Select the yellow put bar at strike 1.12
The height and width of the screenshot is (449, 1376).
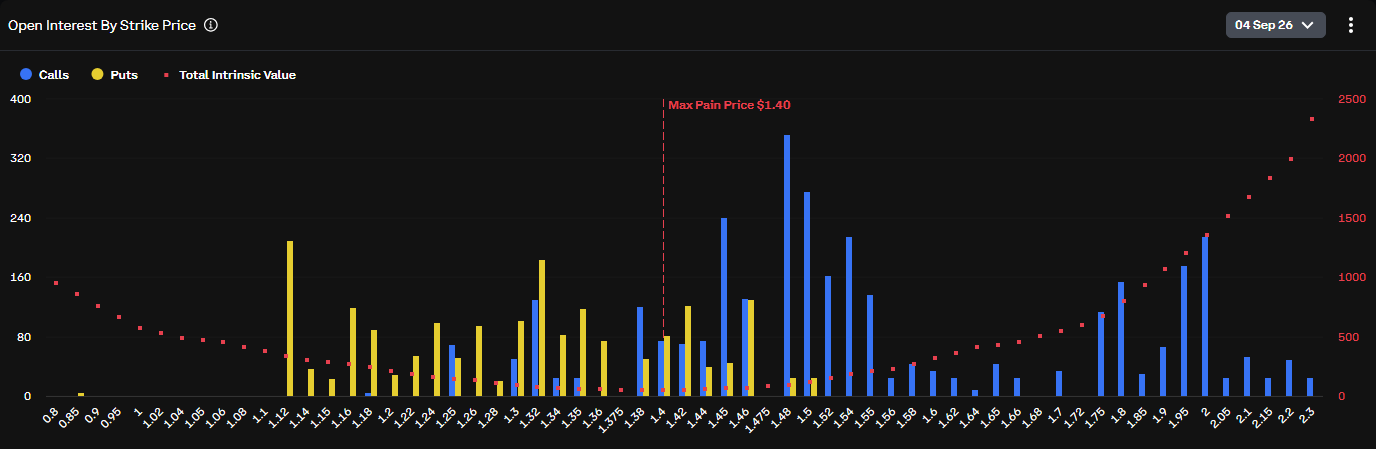[x=290, y=318]
